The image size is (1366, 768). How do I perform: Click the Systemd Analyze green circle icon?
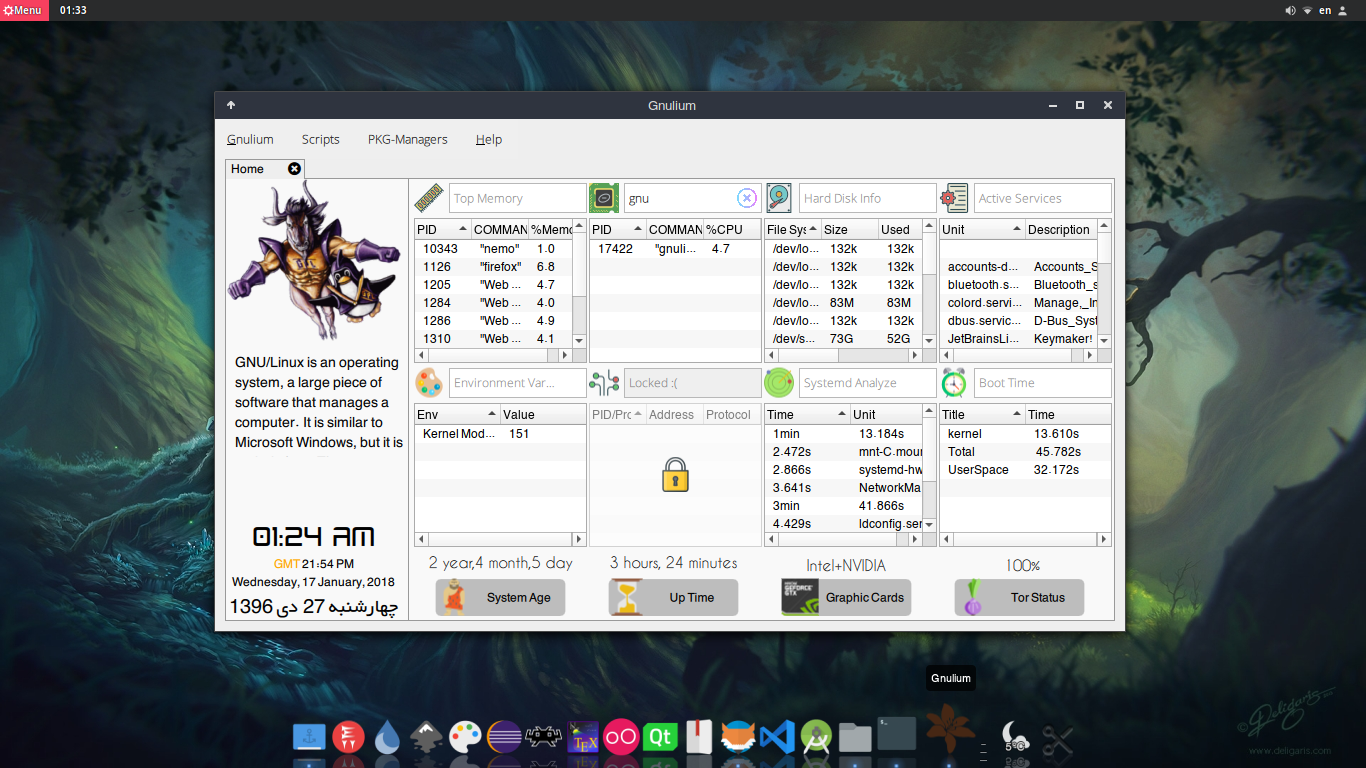(779, 383)
